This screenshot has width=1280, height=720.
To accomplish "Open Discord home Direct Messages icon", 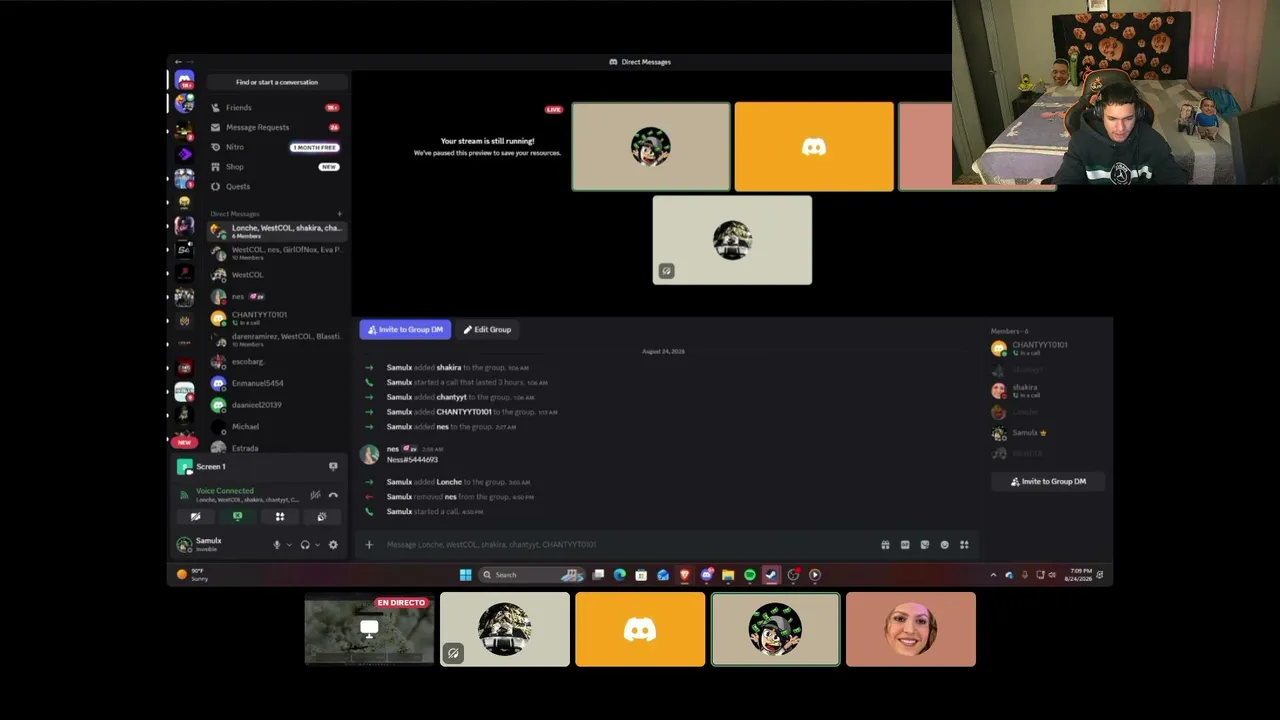I will 184,80.
